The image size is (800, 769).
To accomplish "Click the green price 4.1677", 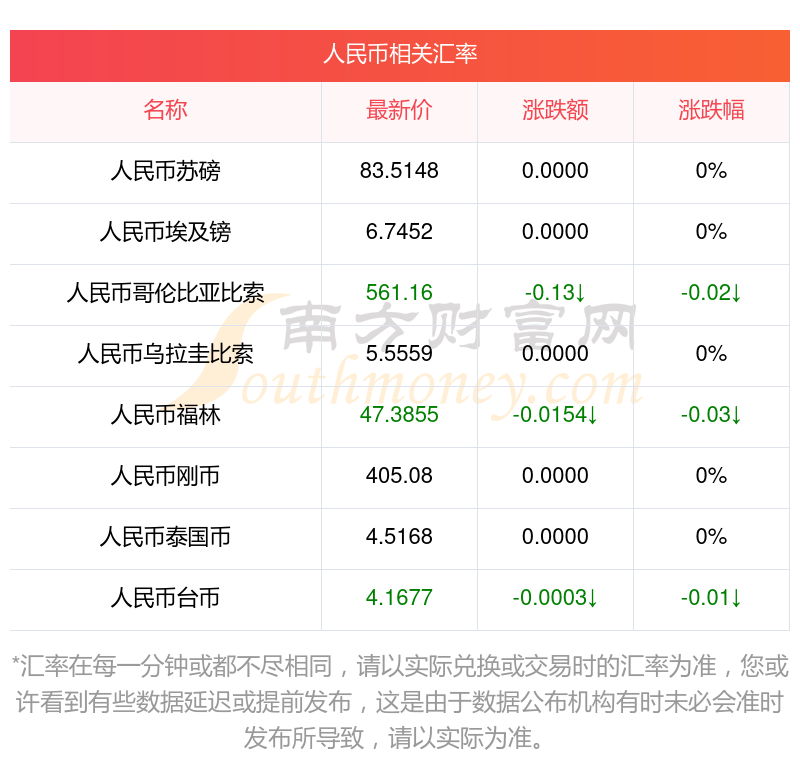I will tap(399, 598).
